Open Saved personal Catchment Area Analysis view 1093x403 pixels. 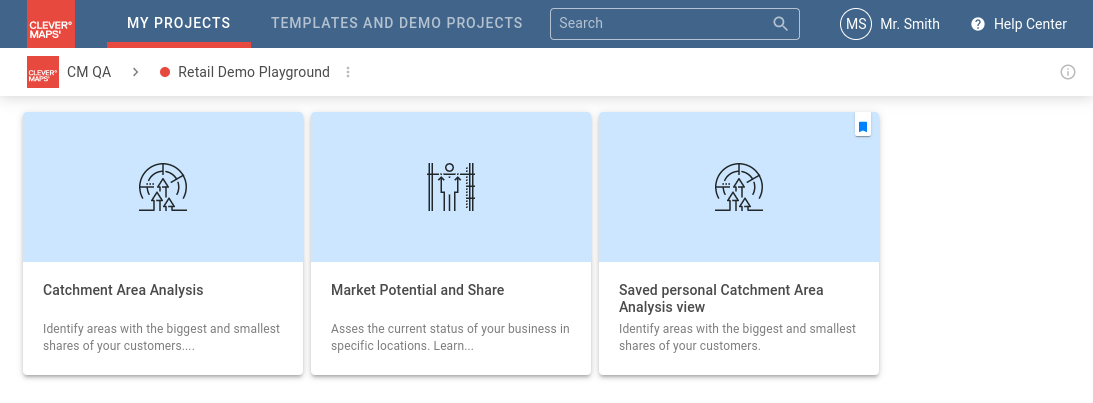click(x=721, y=298)
